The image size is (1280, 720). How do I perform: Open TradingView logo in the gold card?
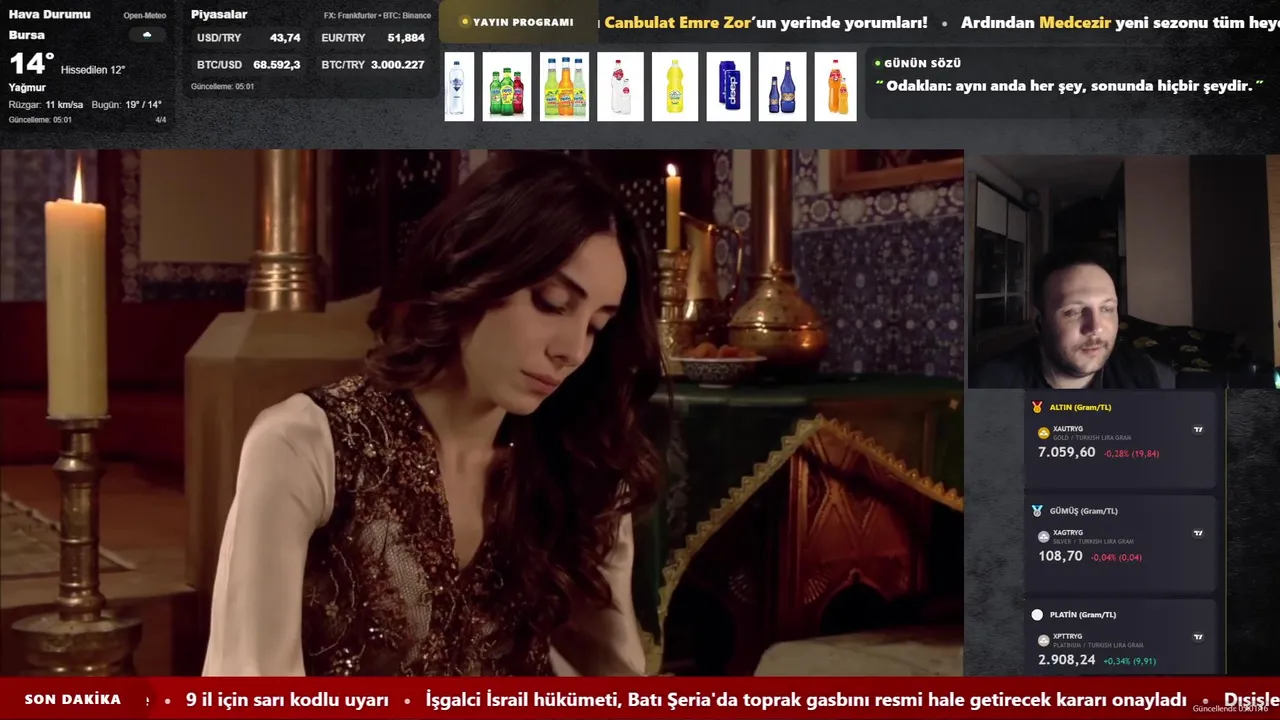click(x=1198, y=429)
